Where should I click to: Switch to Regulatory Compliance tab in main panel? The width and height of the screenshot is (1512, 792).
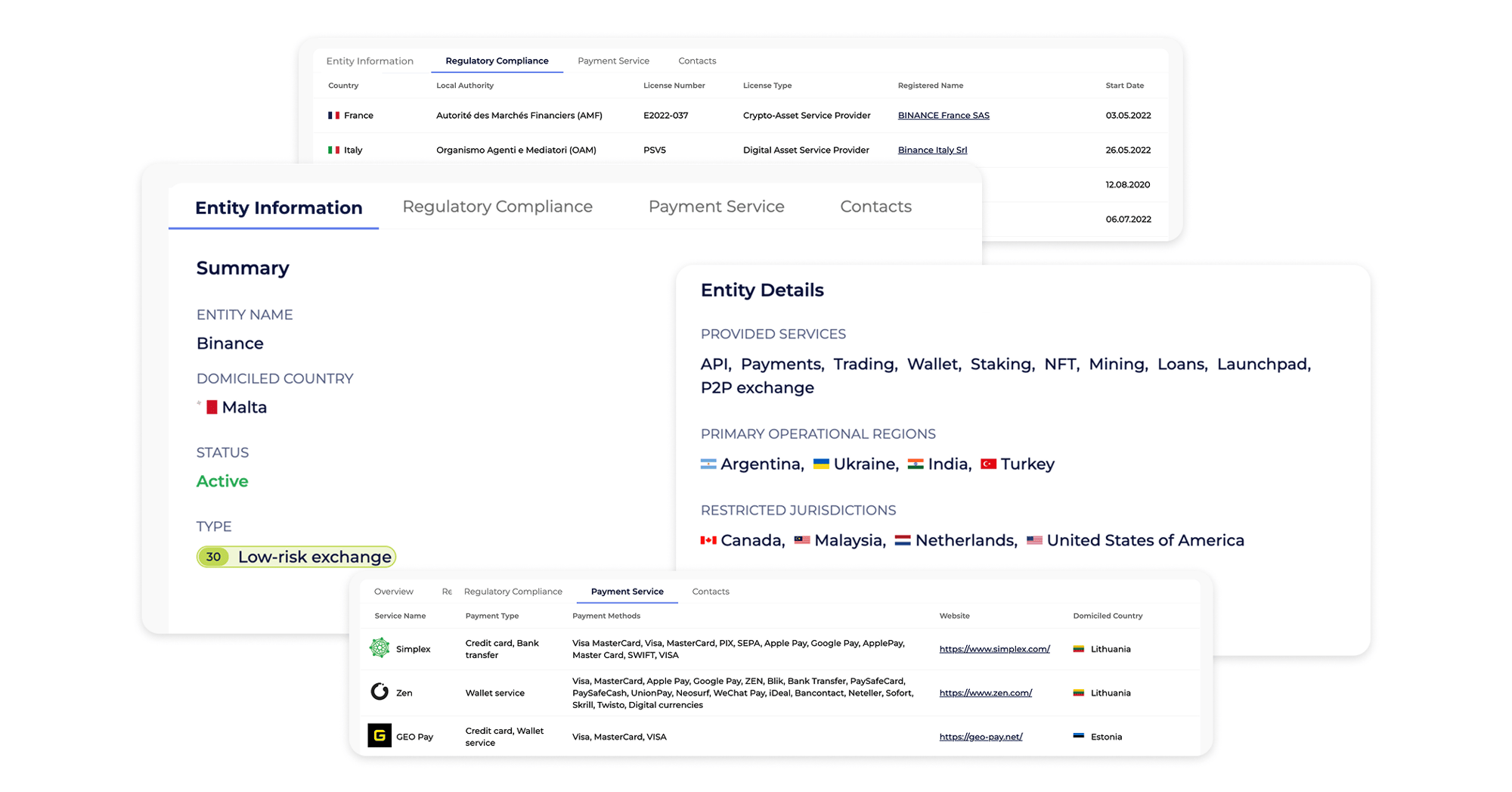[x=497, y=207]
